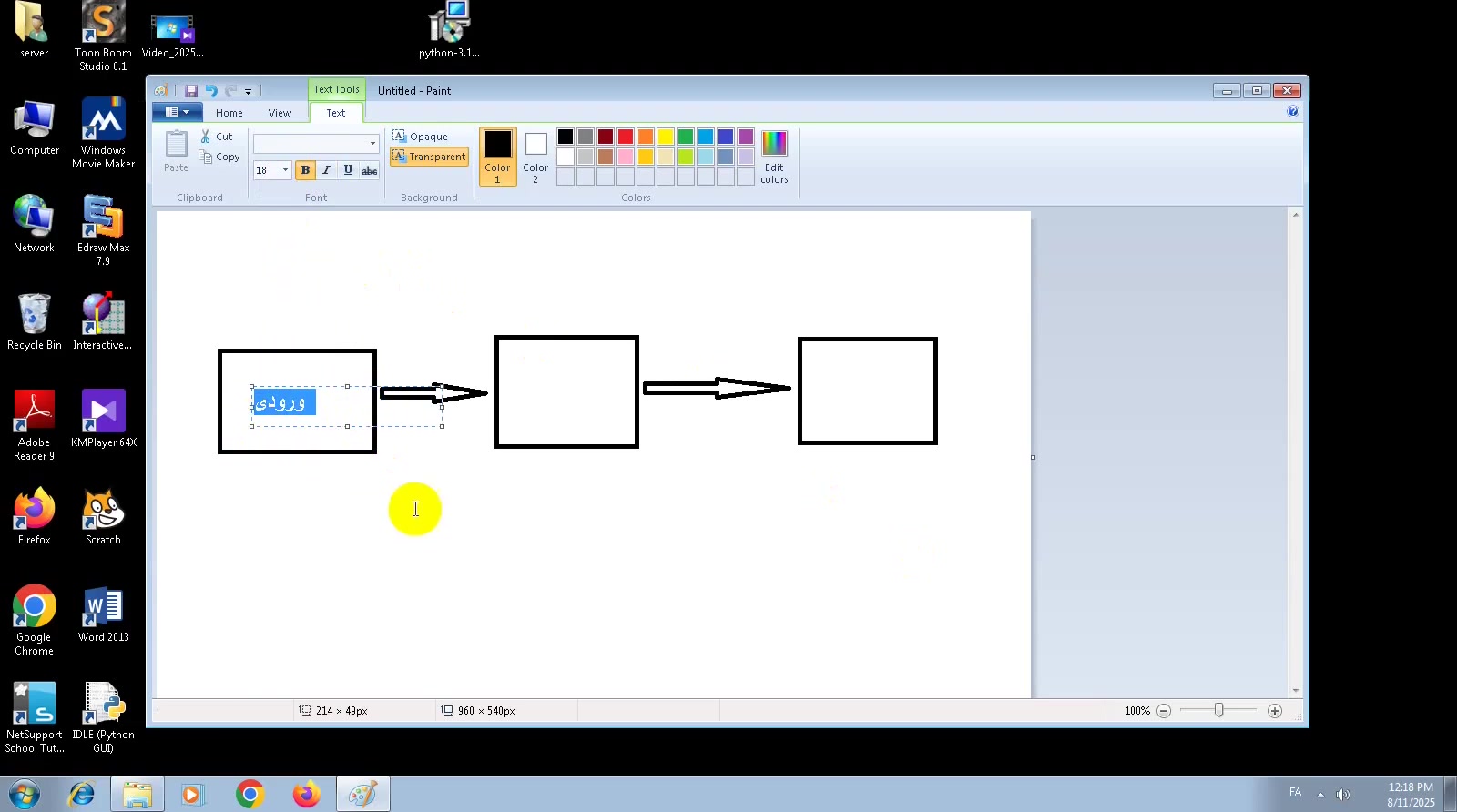Open Paint Help with the question mark icon

1293,112
